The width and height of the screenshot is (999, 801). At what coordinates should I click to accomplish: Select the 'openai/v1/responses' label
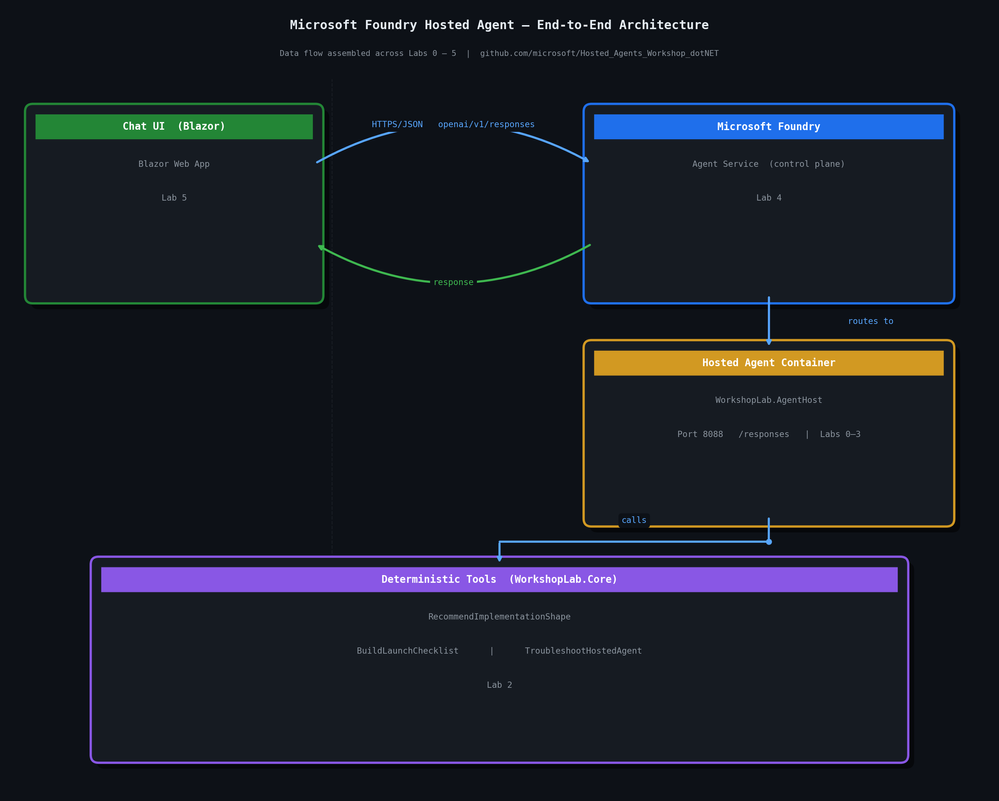tap(486, 124)
